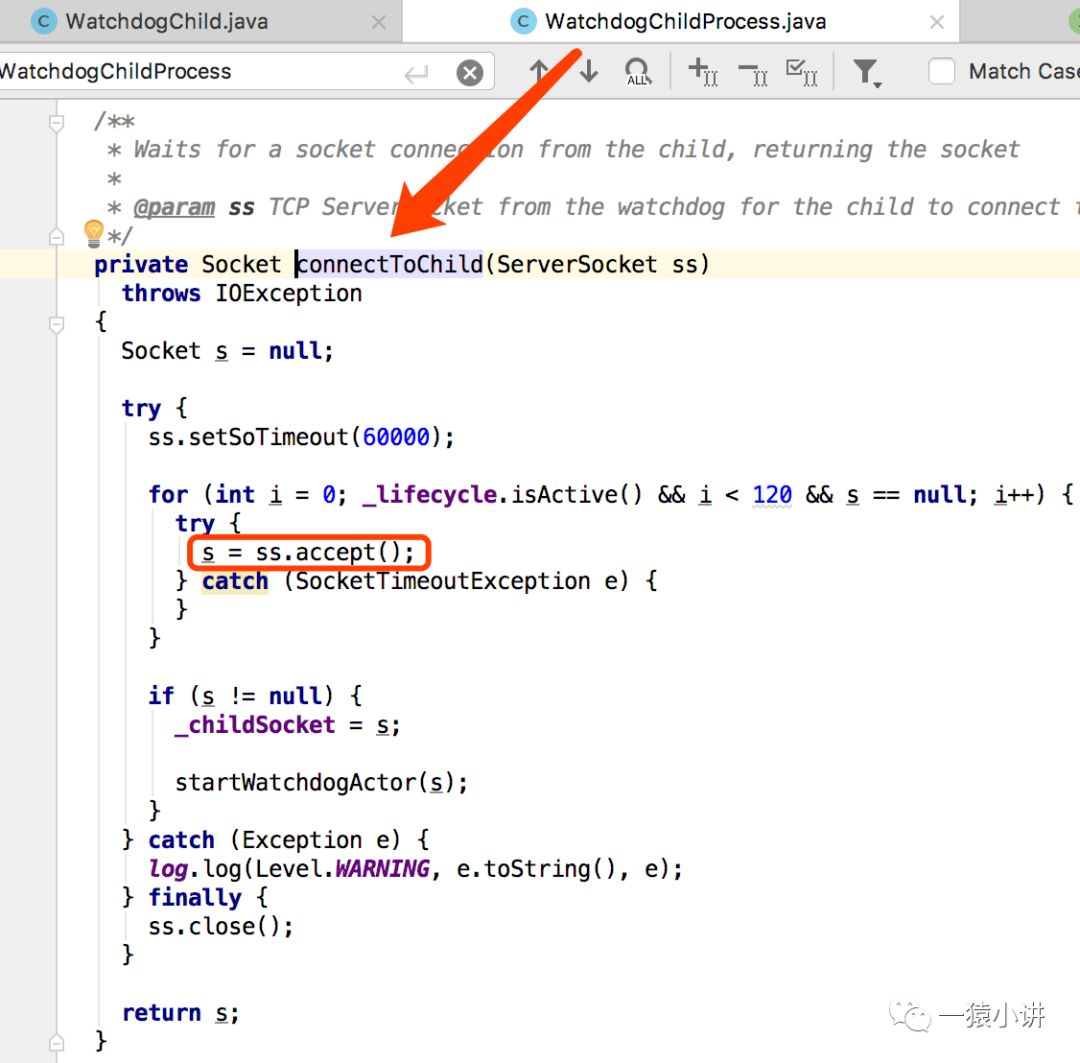Click the _childSocket field assignment
The width and height of the screenshot is (1080, 1063).
(x=255, y=725)
